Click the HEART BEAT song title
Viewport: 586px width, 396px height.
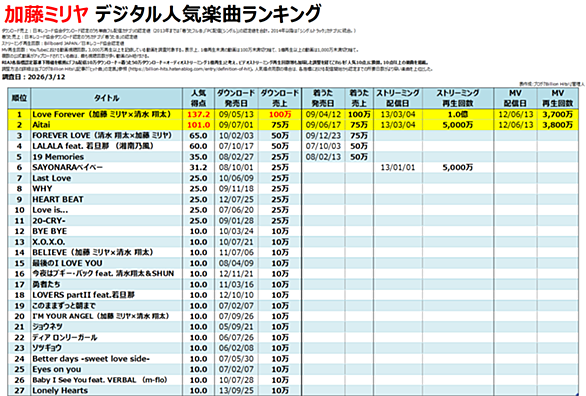click(x=58, y=199)
